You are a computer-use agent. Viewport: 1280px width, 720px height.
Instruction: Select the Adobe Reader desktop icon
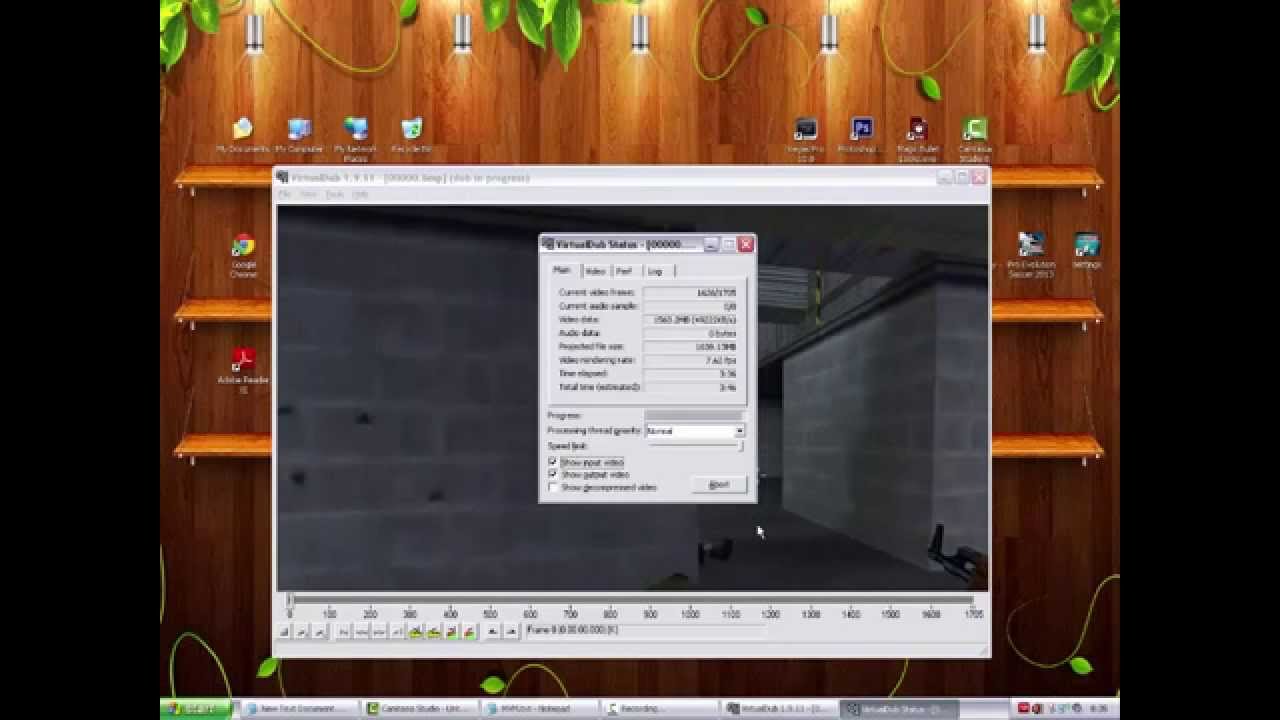(243, 370)
